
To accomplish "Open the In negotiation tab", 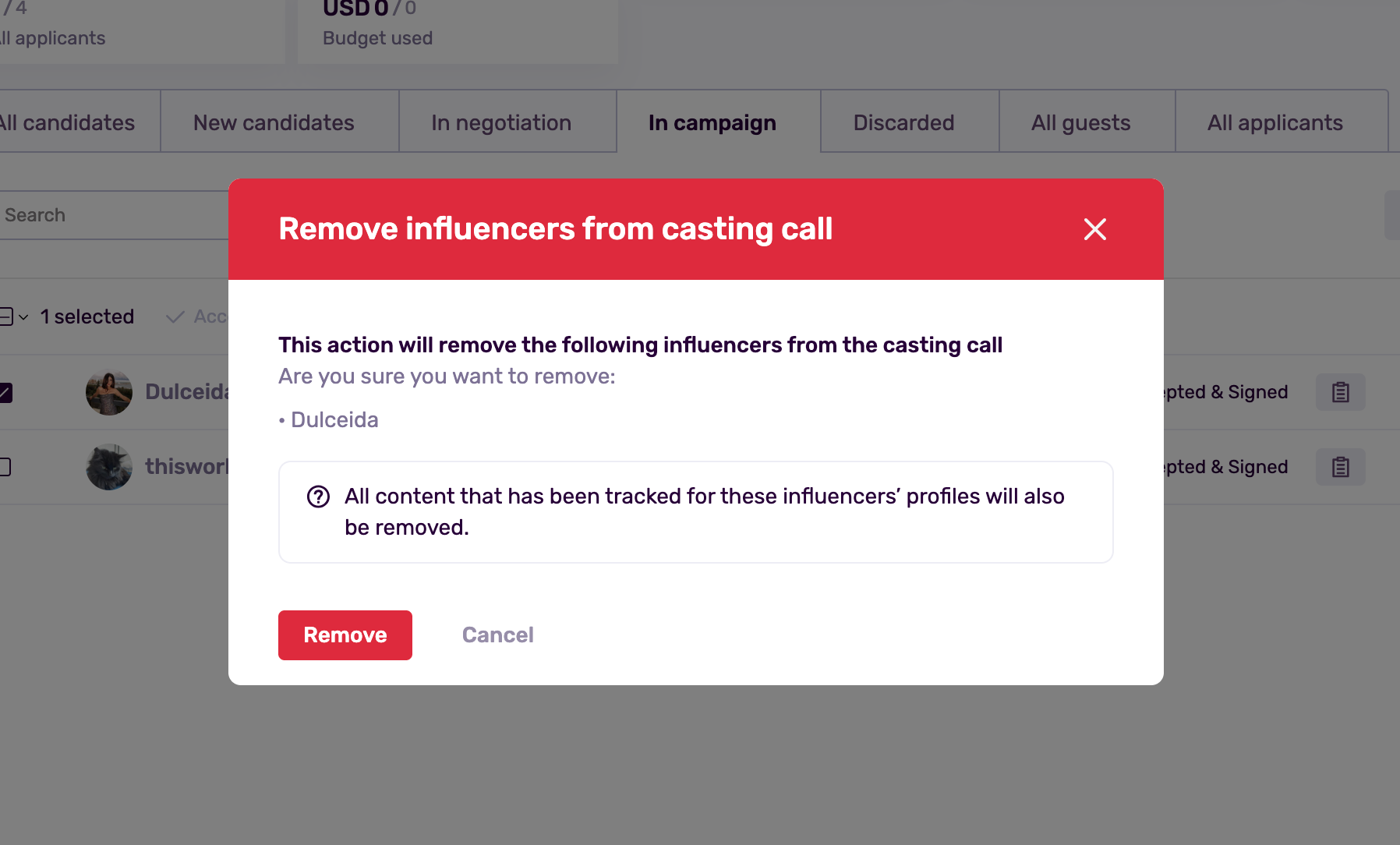I will 501,122.
